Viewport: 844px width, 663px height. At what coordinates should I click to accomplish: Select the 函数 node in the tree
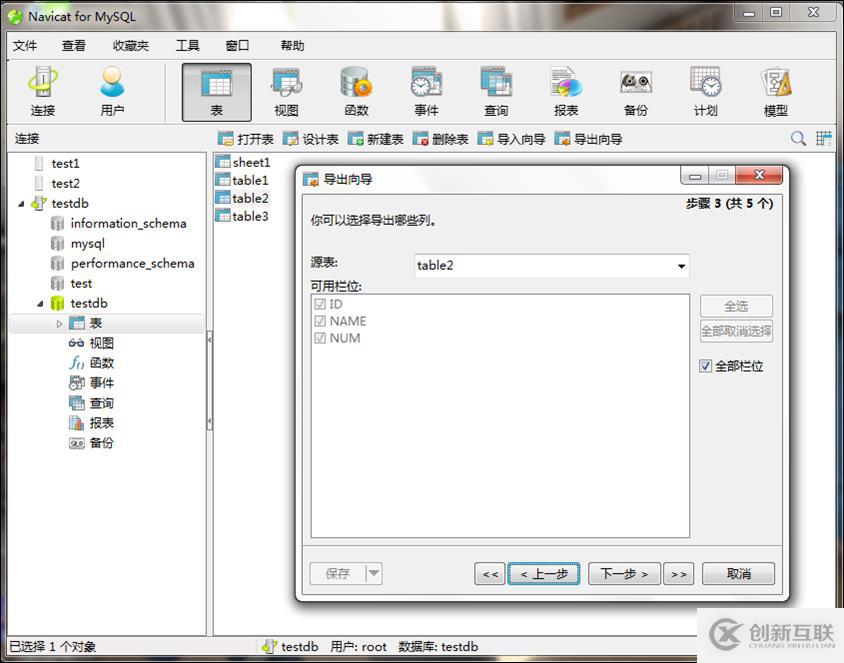92,363
